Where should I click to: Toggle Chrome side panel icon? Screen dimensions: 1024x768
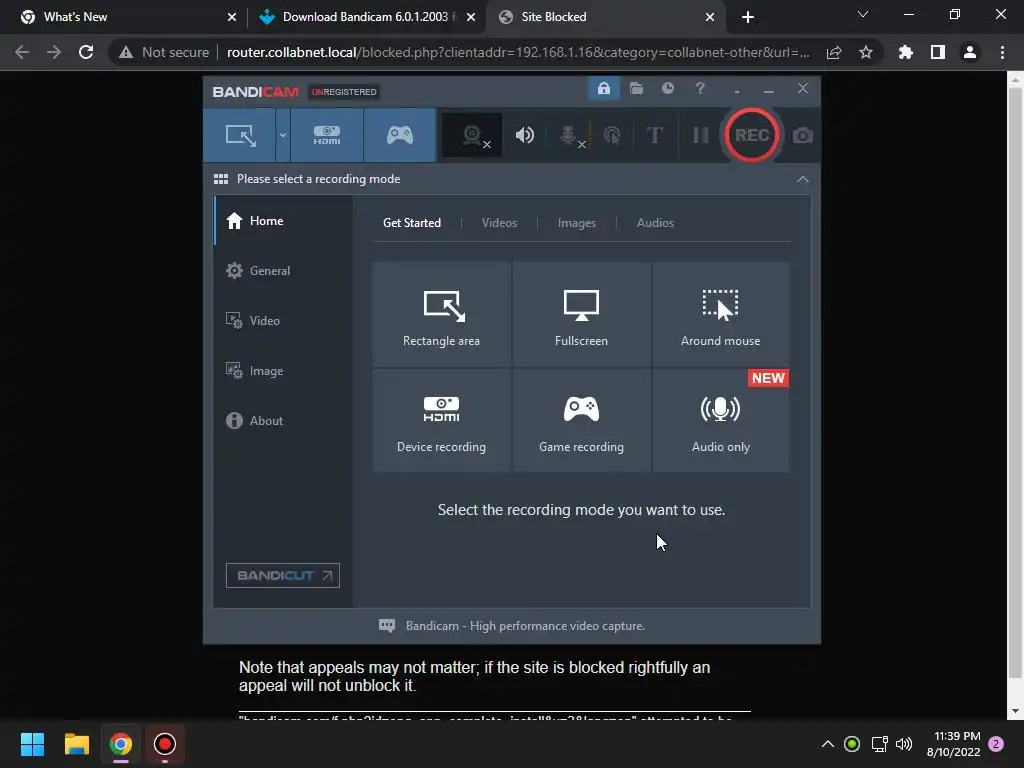[x=937, y=52]
